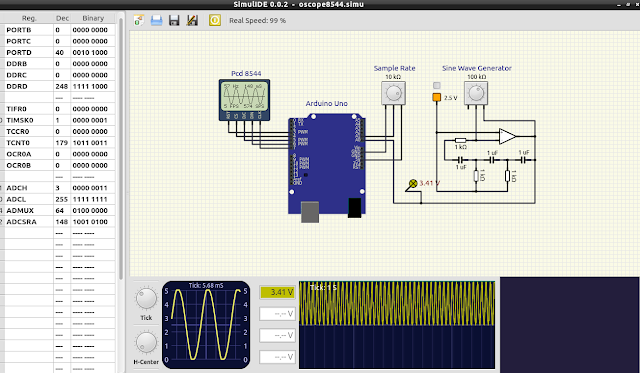Click the oscilloscope H-Center knob
The width and height of the screenshot is (640, 373).
(x=146, y=342)
